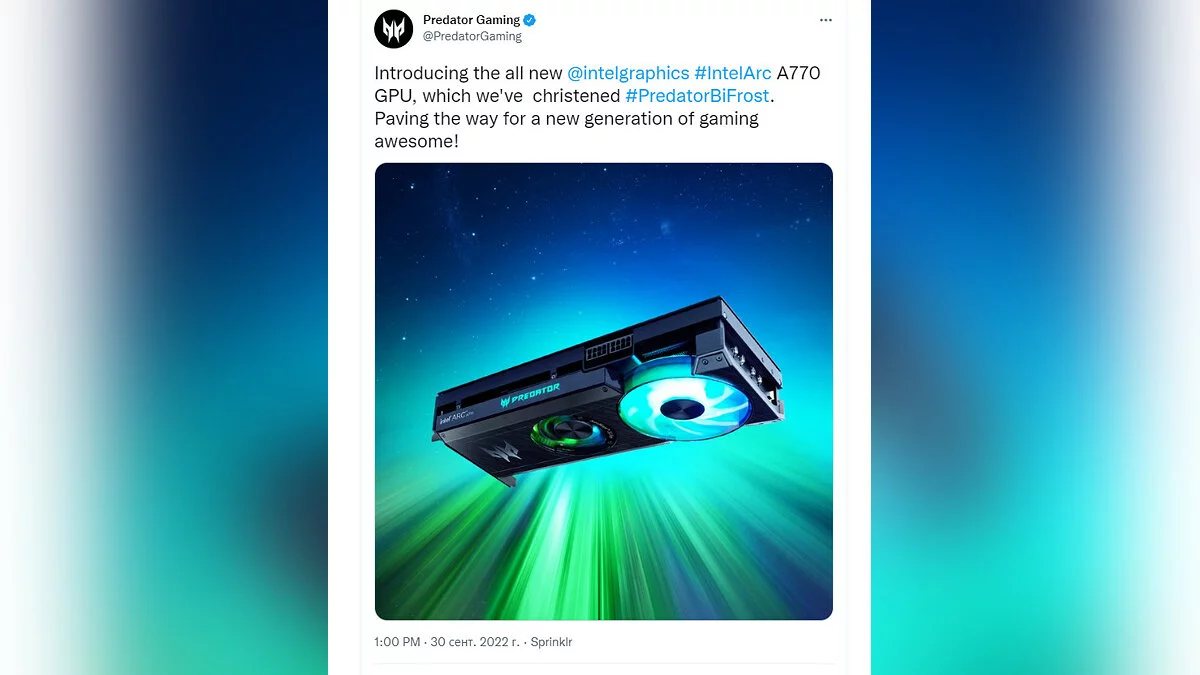This screenshot has height=675, width=1200.
Task: Click the blurred backdrop left of the tweet
Action: [164, 337]
